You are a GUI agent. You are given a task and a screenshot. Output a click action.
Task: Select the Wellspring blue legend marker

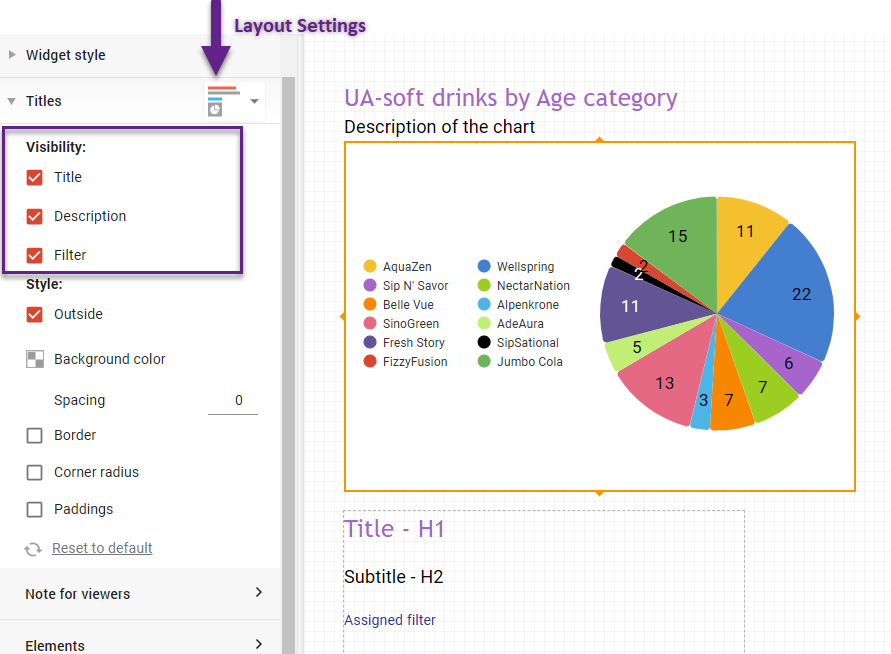pos(483,267)
